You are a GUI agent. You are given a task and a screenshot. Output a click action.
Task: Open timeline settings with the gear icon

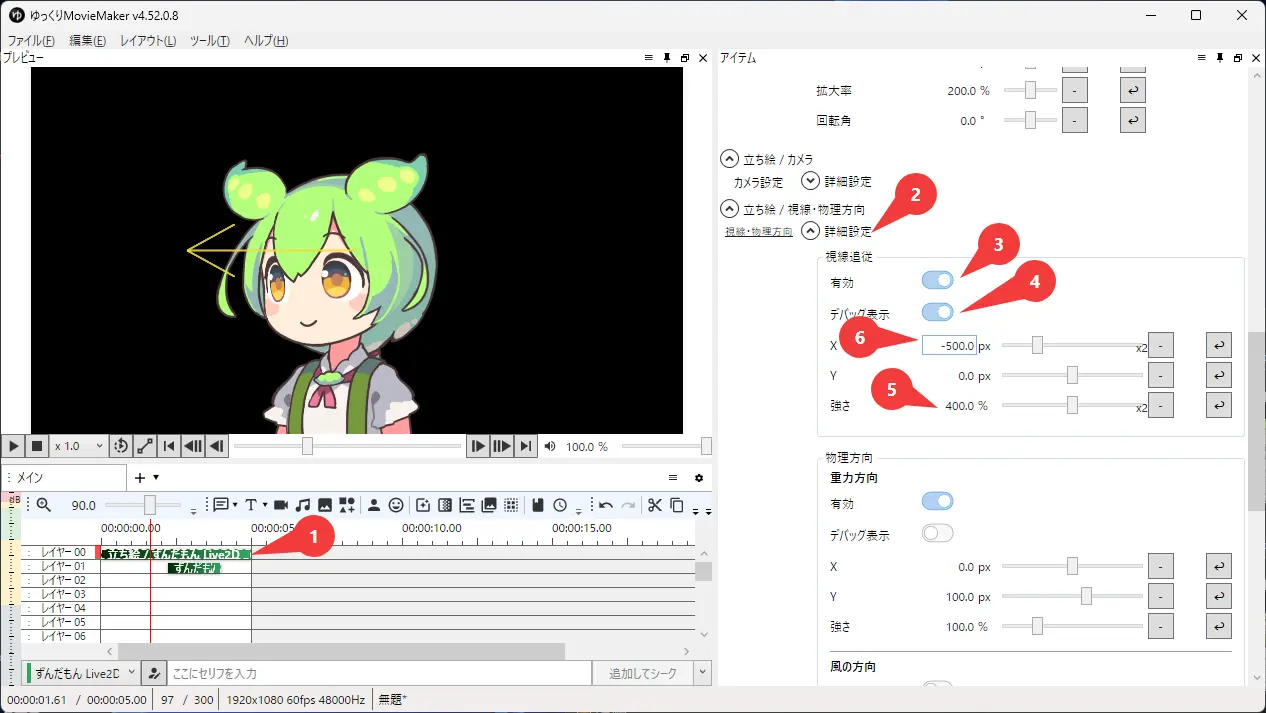(x=699, y=478)
